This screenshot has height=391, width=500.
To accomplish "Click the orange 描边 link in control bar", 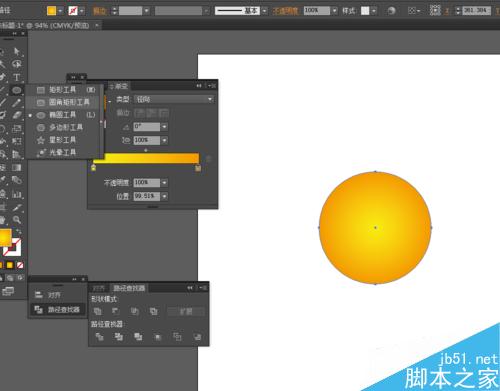I will 100,11.
